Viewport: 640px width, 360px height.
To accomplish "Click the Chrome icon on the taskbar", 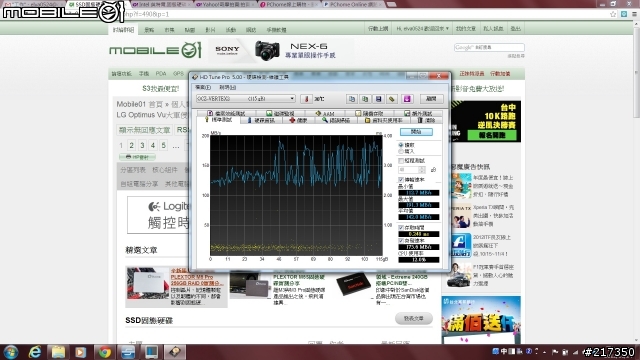I will coord(104,352).
